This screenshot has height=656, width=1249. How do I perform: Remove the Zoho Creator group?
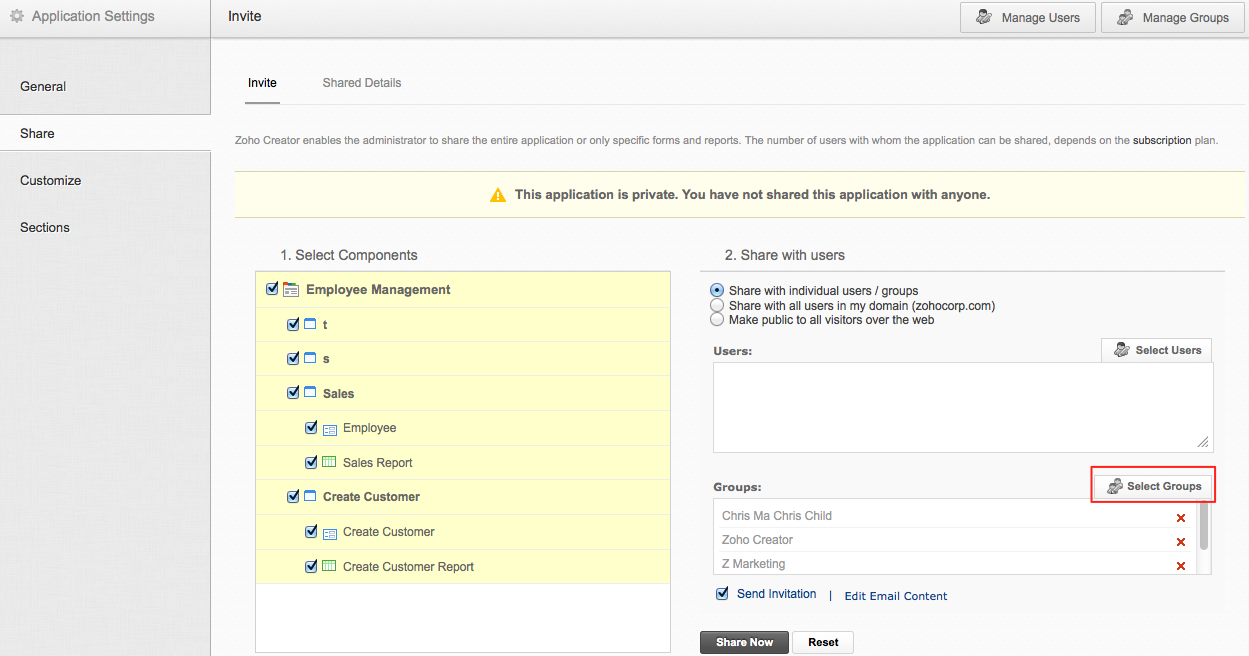[x=1181, y=542]
